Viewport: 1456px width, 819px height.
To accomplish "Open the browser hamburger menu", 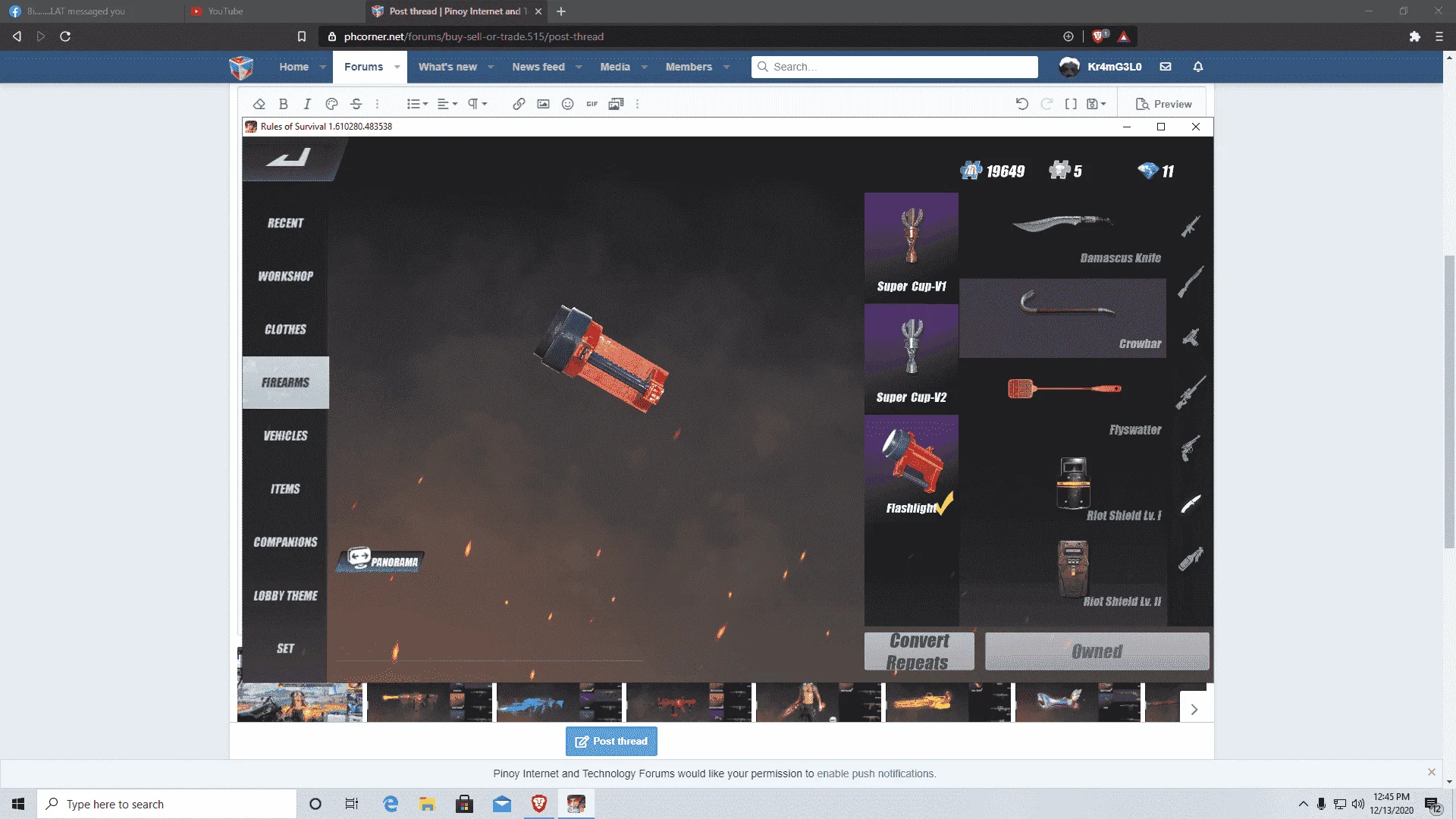I will click(x=1439, y=36).
